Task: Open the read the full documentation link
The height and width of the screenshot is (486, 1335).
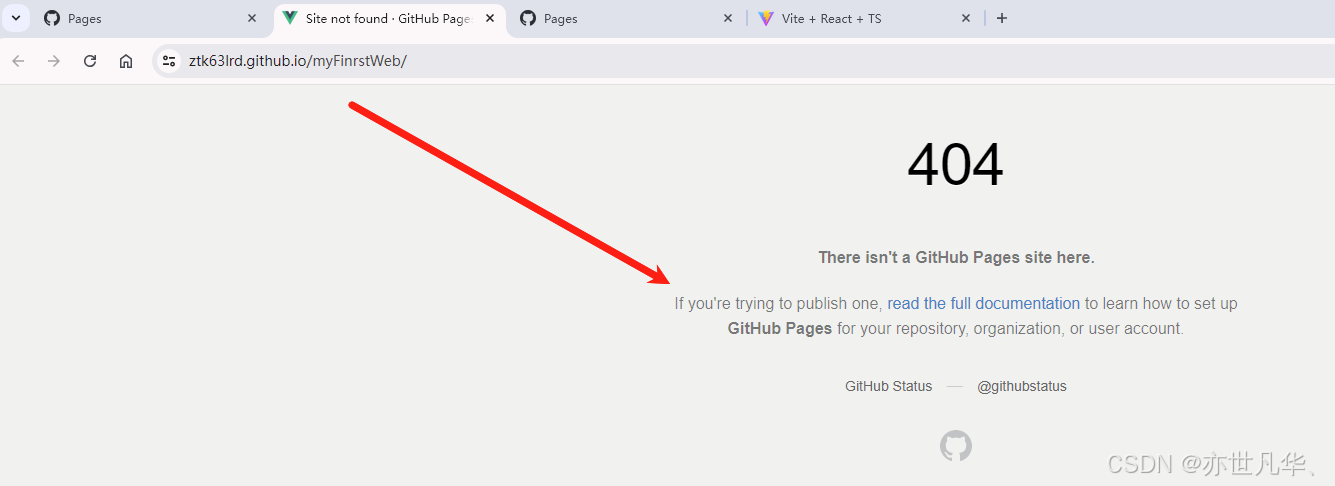Action: point(983,303)
